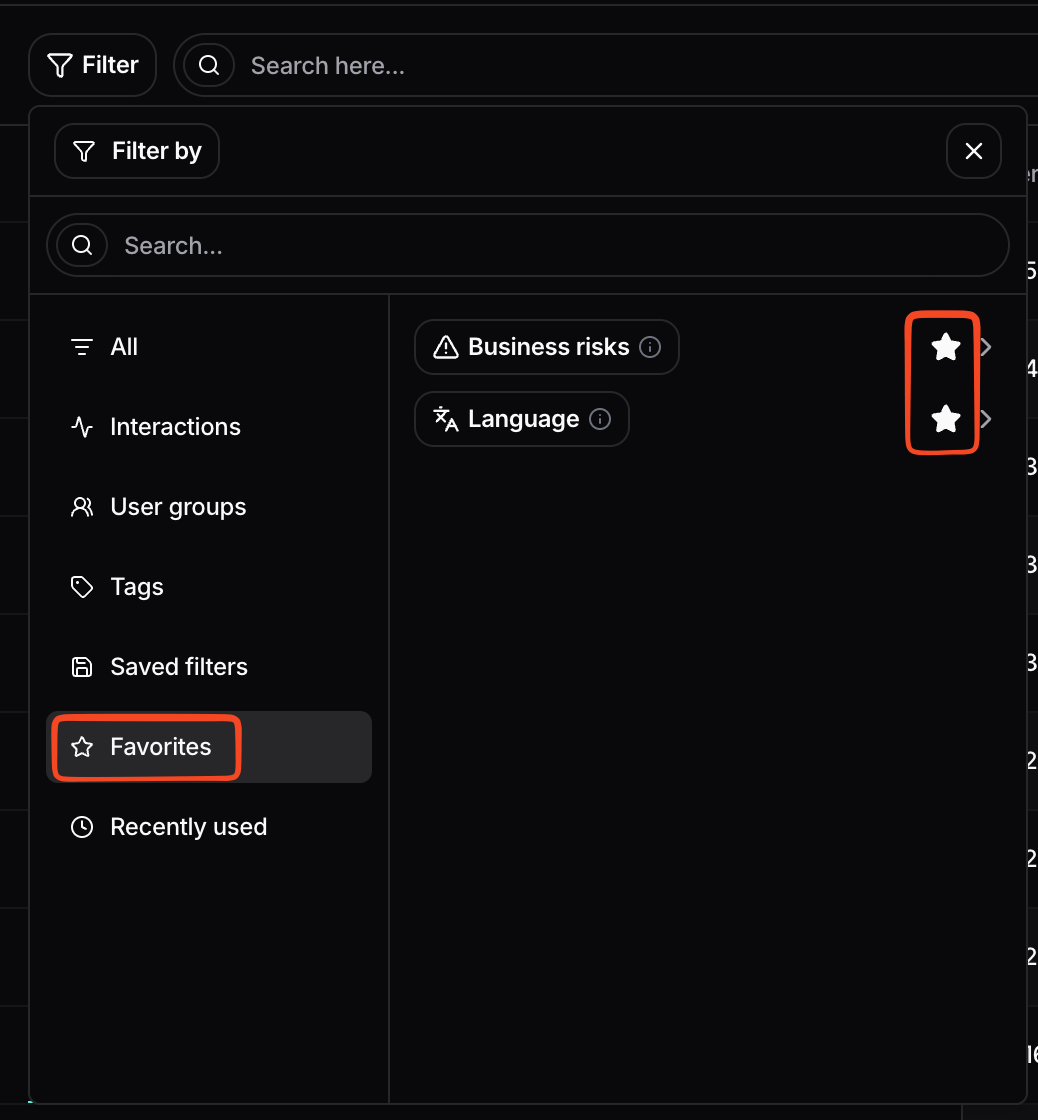1038x1120 pixels.
Task: Open the Tags category
Action: [209, 587]
